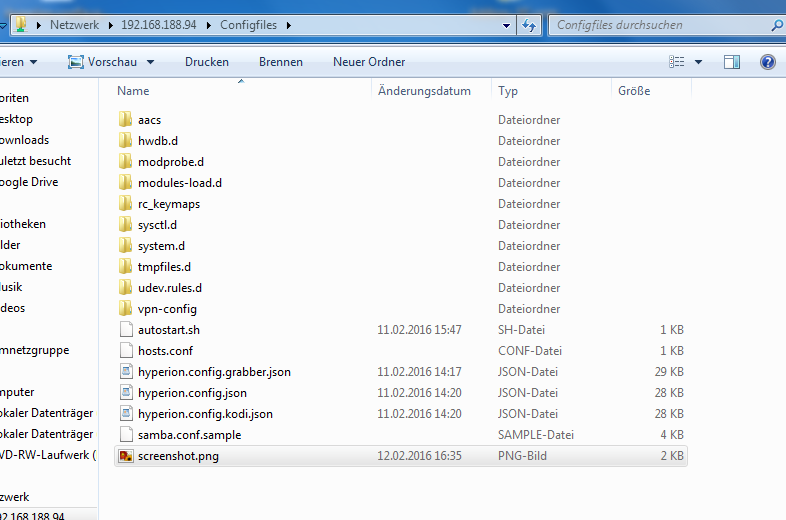Viewport: 786px width, 520px height.
Task: Open the help question mark icon
Action: coord(767,62)
